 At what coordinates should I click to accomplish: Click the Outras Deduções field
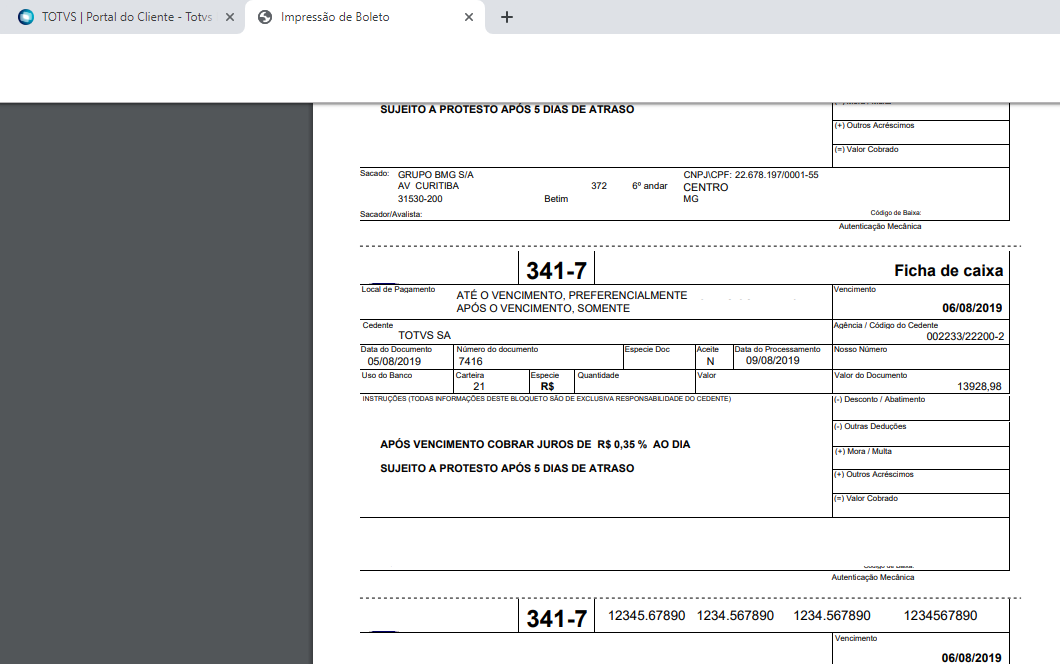click(921, 434)
